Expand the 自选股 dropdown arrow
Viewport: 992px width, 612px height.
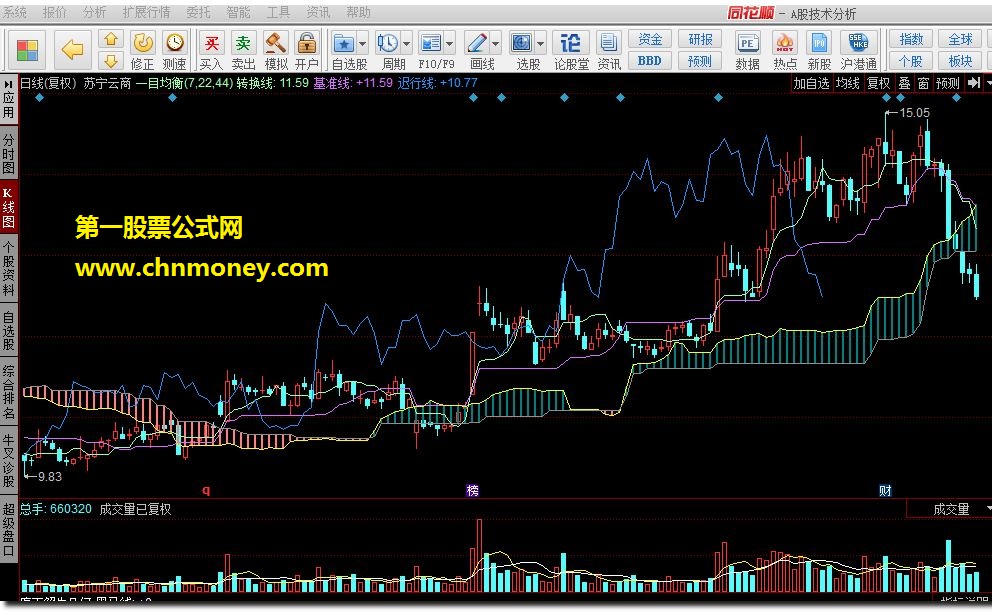click(x=363, y=44)
